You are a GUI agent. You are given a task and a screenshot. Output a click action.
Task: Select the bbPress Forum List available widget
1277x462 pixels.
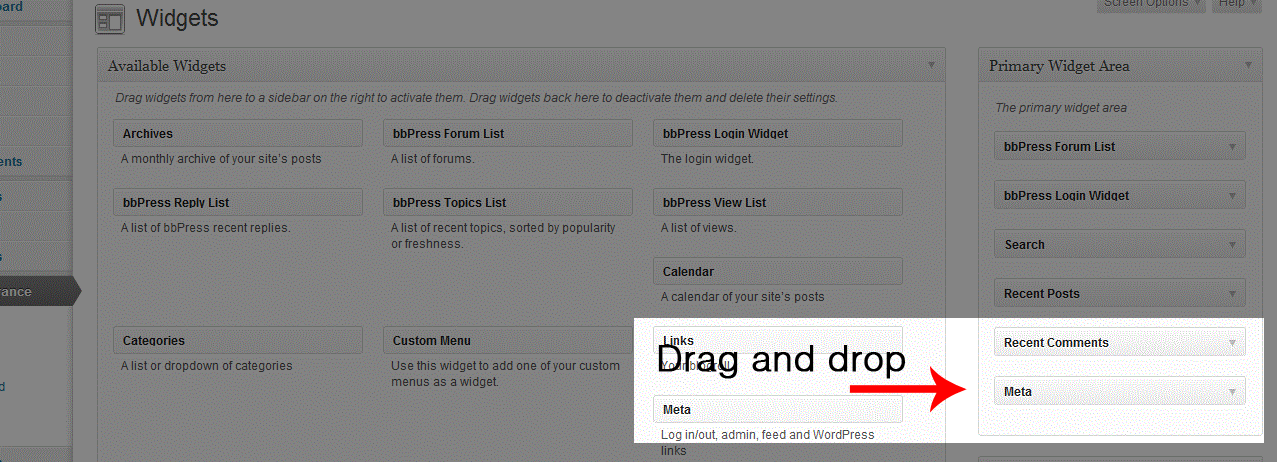click(x=508, y=134)
